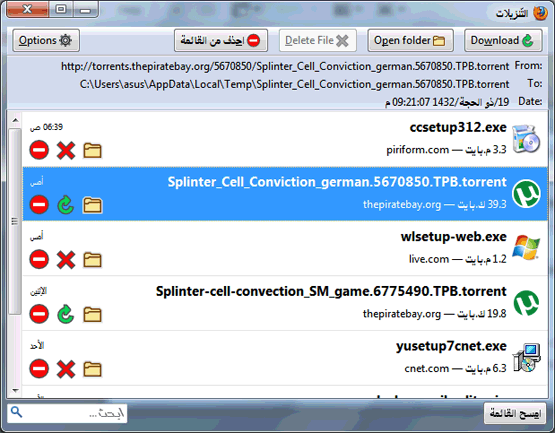Minimize the downloads window

click(x=85, y=9)
